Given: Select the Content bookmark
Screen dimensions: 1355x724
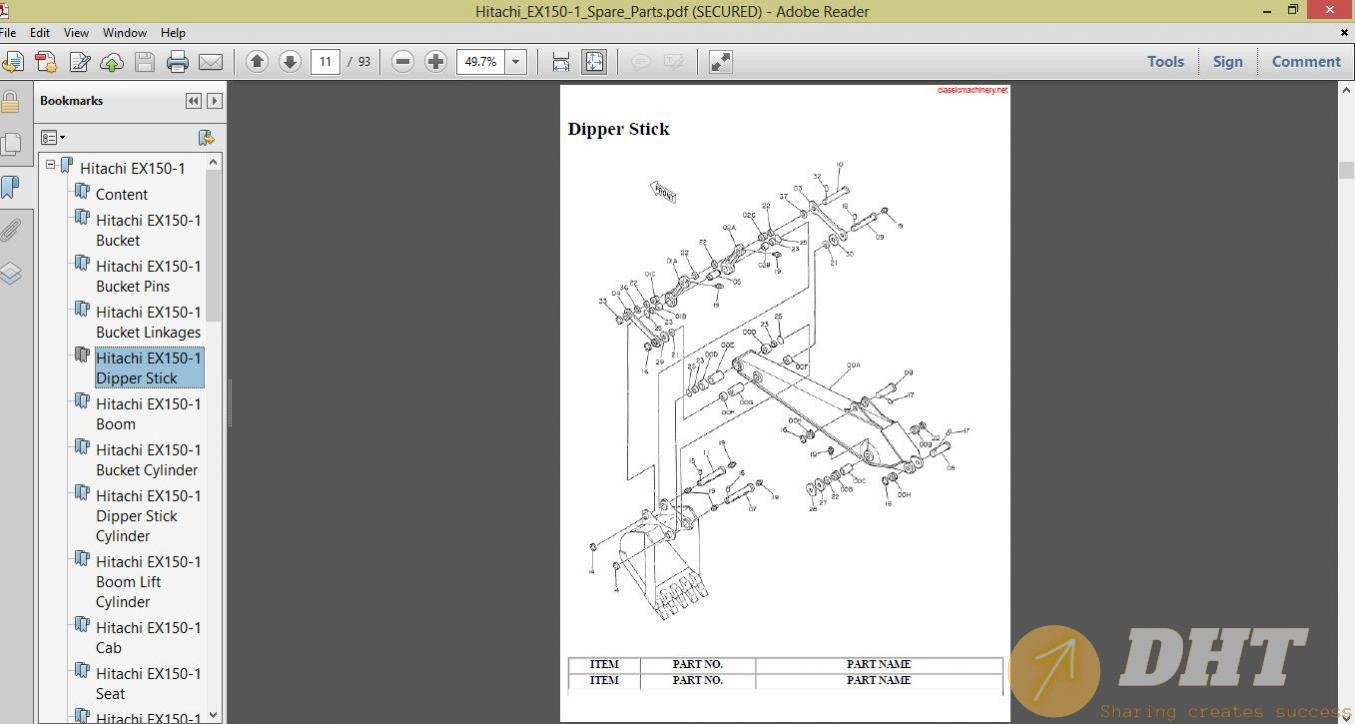Looking at the screenshot, I should click(121, 194).
